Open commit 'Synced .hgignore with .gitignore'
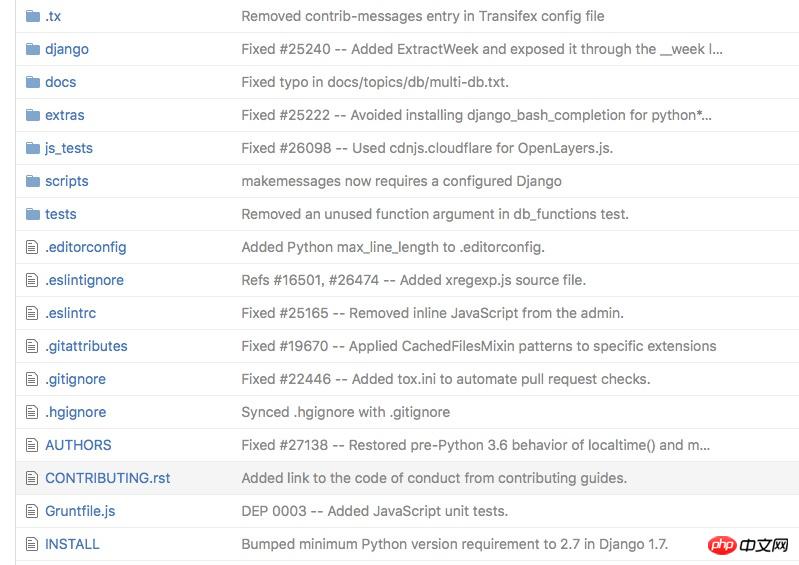This screenshot has height=565, width=799. (x=345, y=412)
